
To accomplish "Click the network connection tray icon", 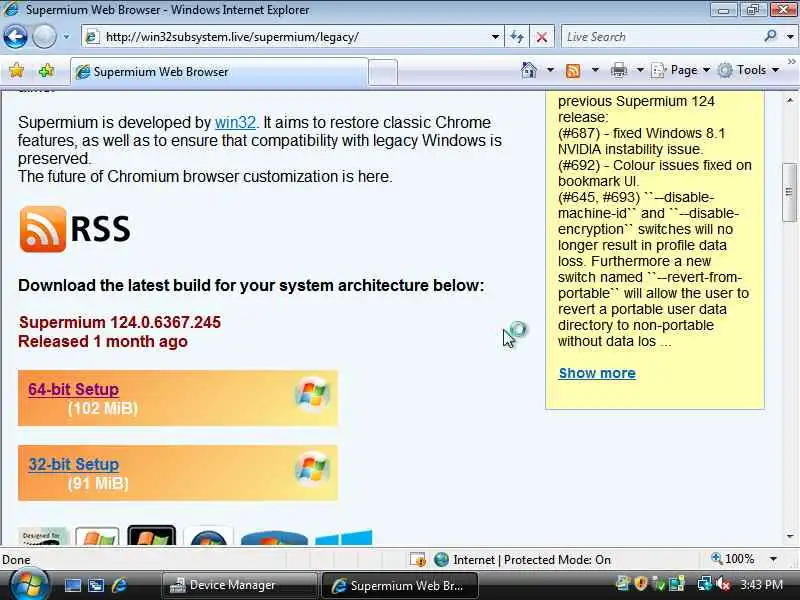I will point(705,583).
